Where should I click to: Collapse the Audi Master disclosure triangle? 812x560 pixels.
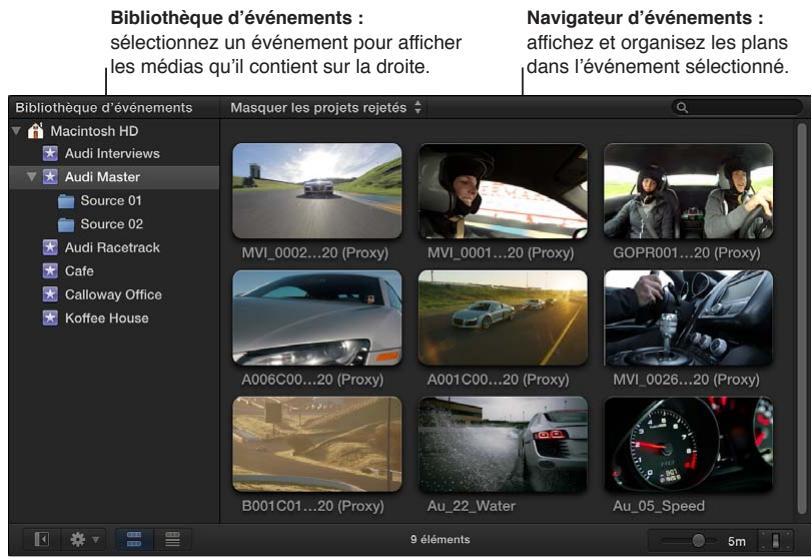coord(32,177)
